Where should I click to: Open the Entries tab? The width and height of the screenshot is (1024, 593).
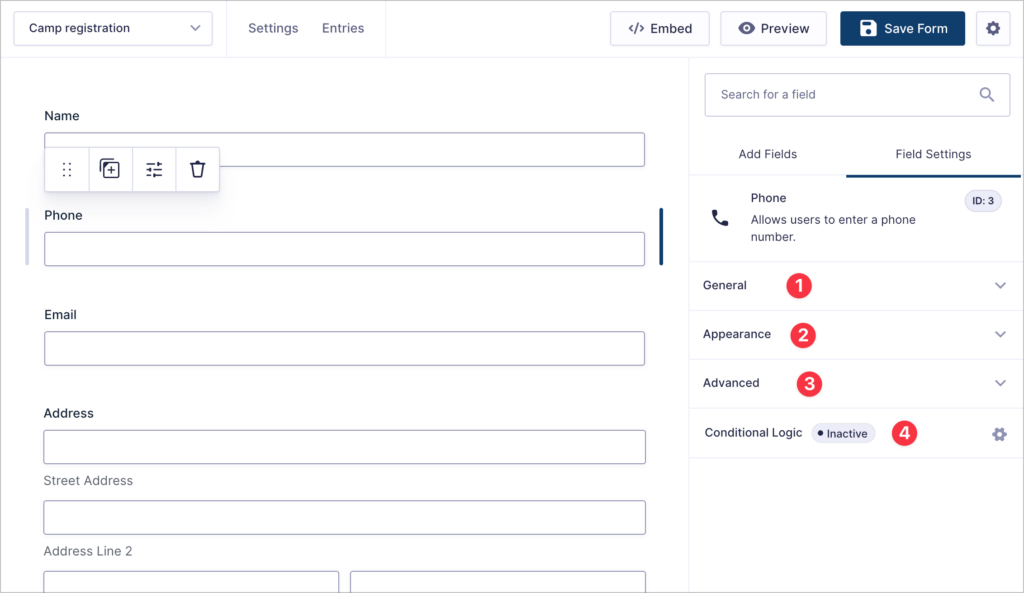click(343, 28)
